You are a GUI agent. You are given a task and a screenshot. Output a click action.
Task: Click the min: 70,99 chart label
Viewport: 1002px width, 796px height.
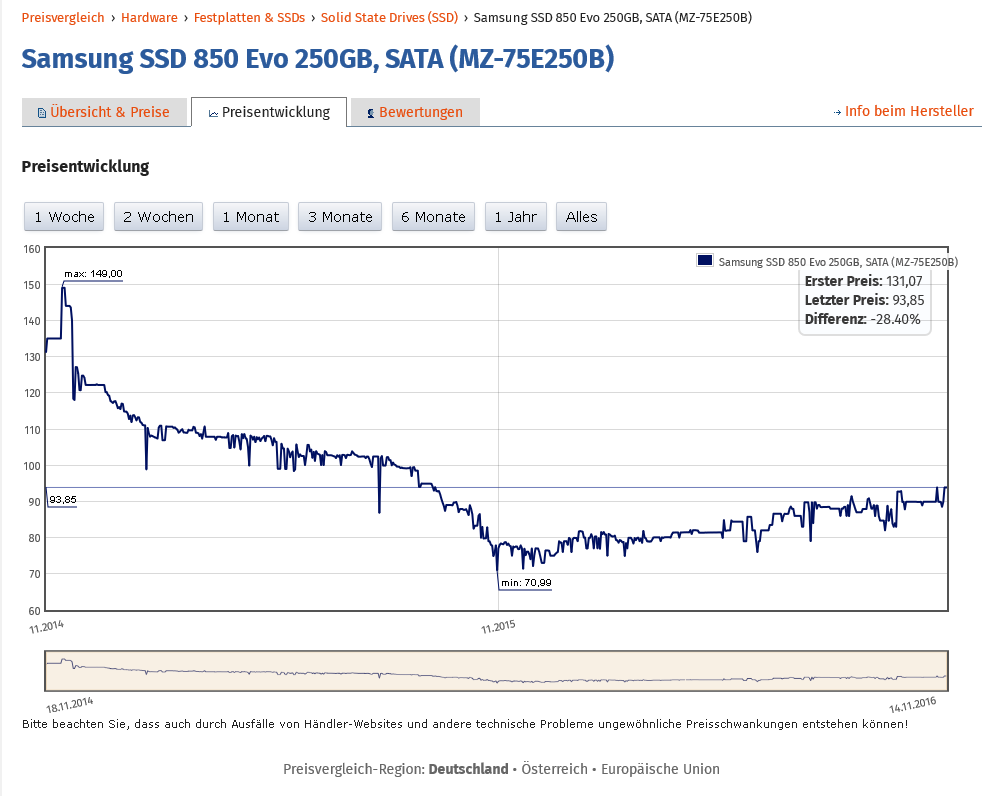[526, 582]
